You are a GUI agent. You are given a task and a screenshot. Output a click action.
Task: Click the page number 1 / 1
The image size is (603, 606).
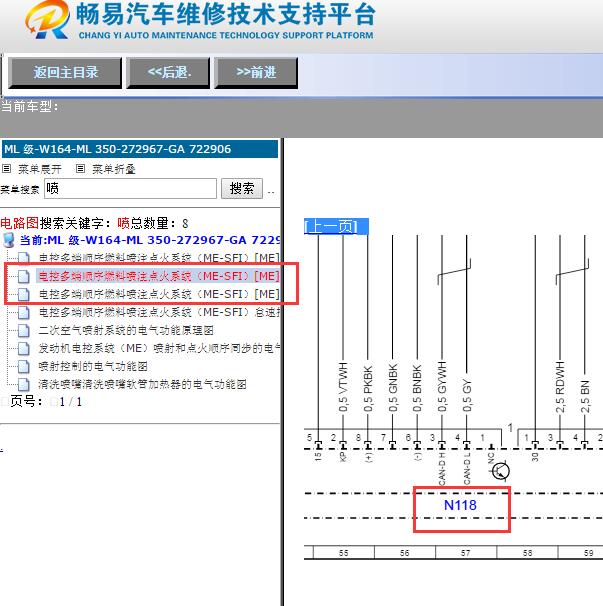70,402
